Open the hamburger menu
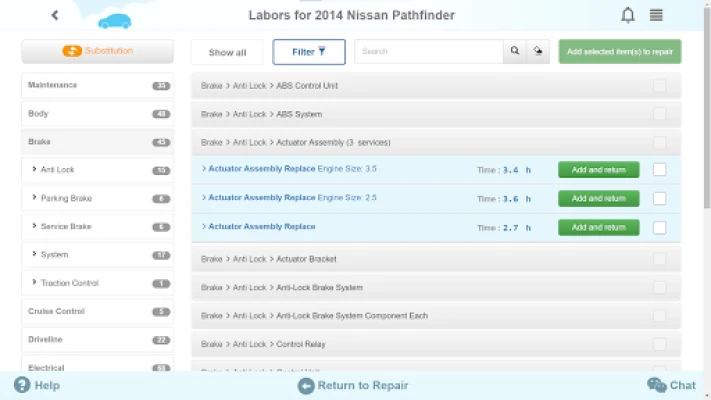 point(656,15)
